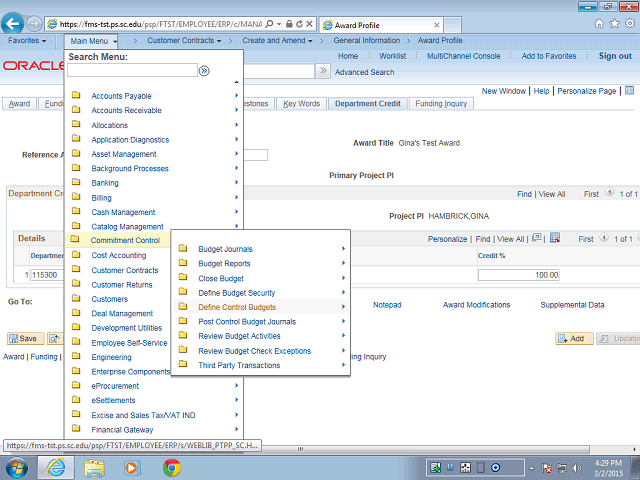Switch to the Key Words tab
The height and width of the screenshot is (480, 640).
[301, 103]
